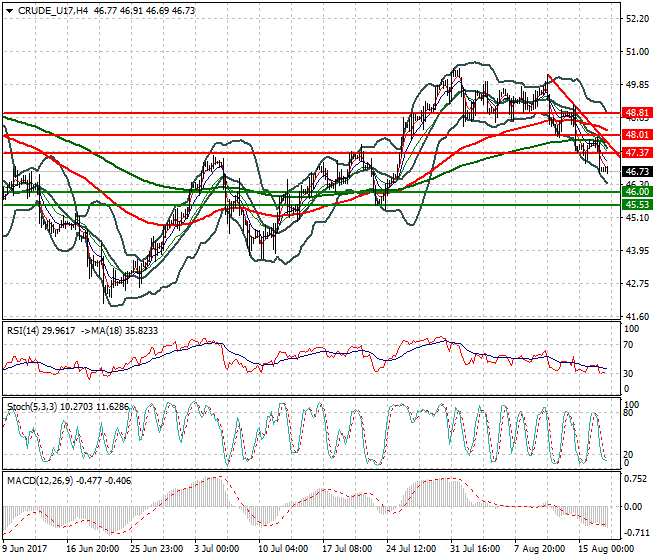
Task: Select the CRUDE_U17,H4 symbol title text
Action: coord(53,11)
